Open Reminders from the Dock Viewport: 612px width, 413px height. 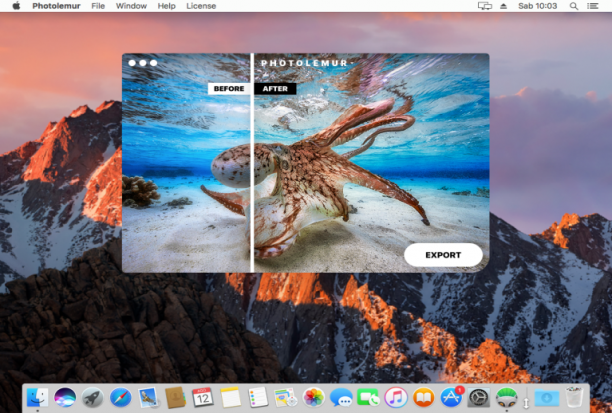click(x=258, y=398)
